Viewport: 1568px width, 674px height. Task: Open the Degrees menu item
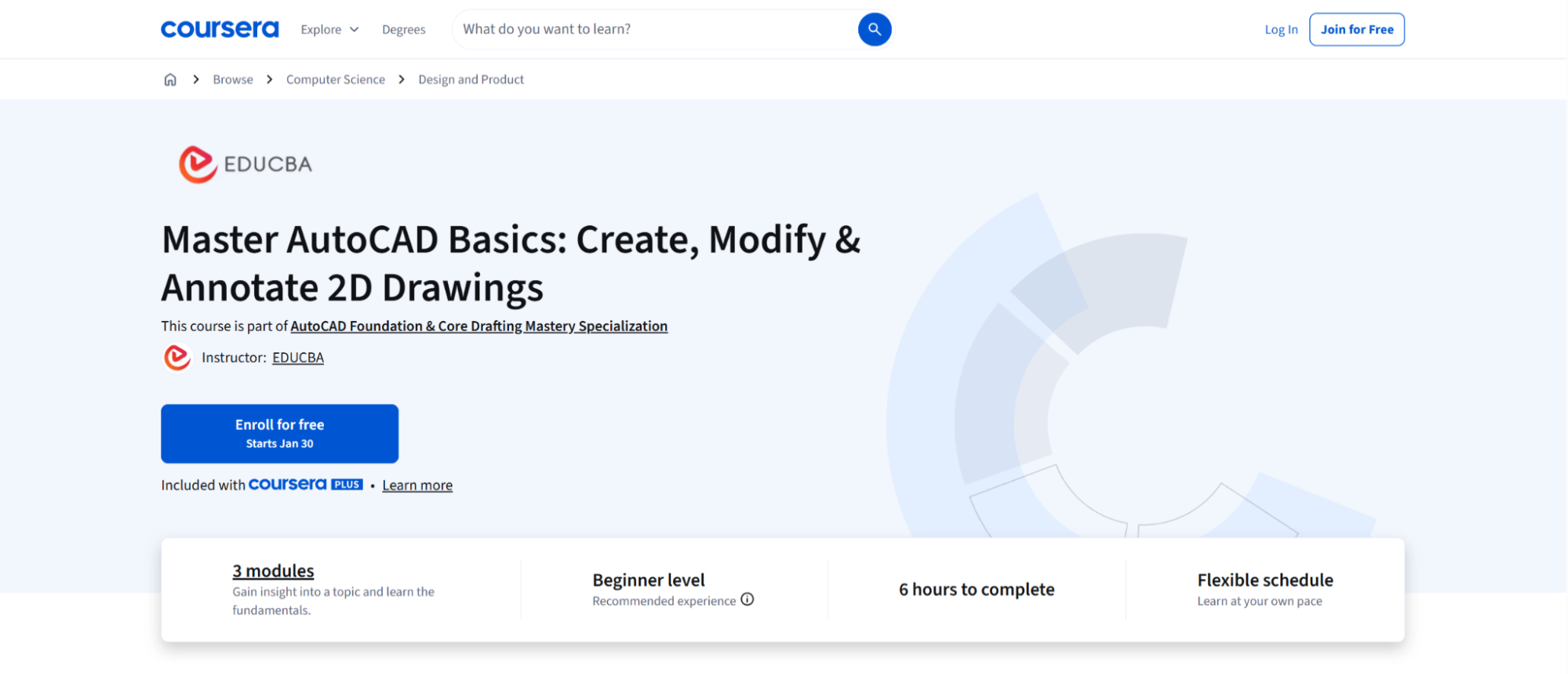404,29
